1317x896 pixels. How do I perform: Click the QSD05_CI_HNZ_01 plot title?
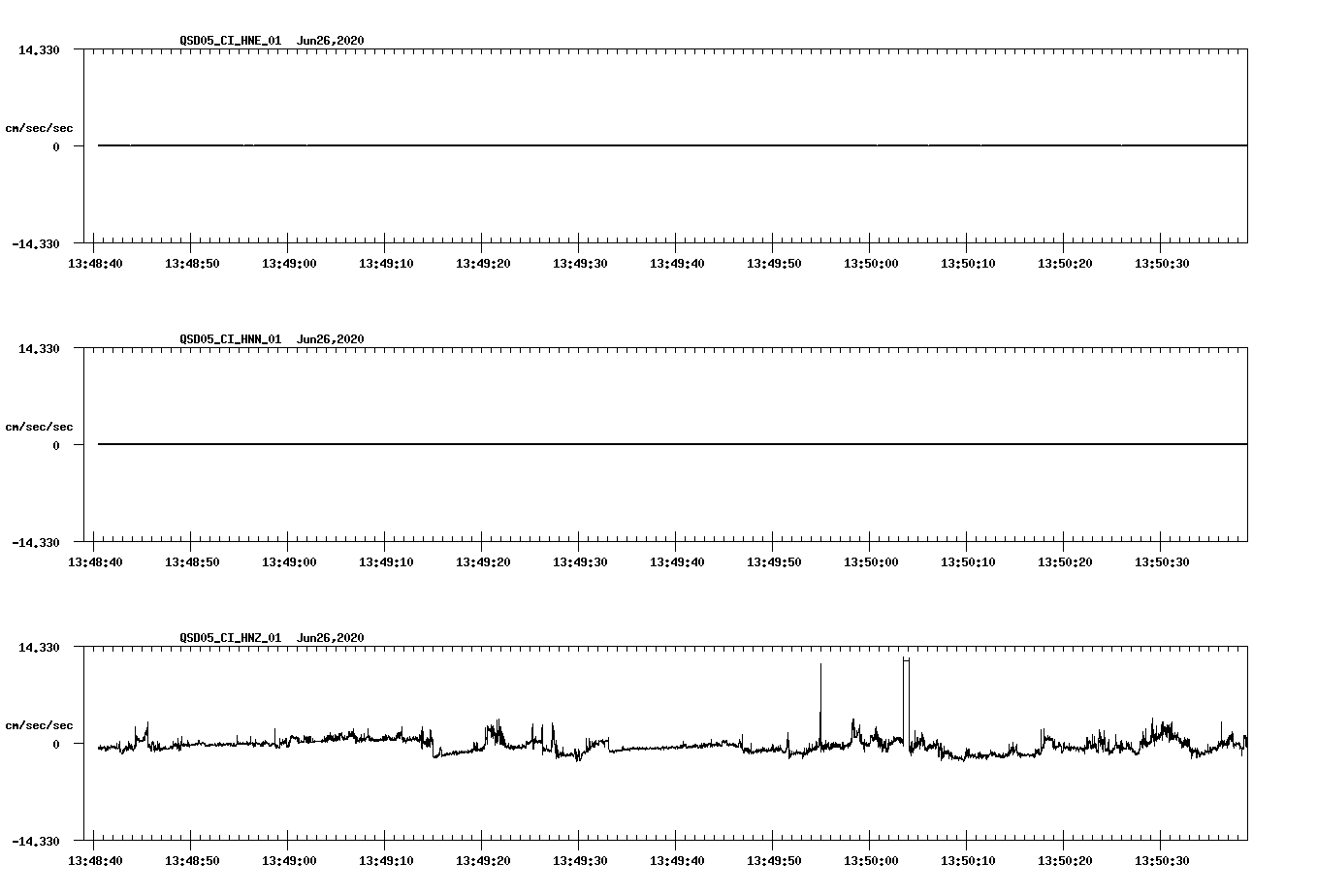pos(273,638)
